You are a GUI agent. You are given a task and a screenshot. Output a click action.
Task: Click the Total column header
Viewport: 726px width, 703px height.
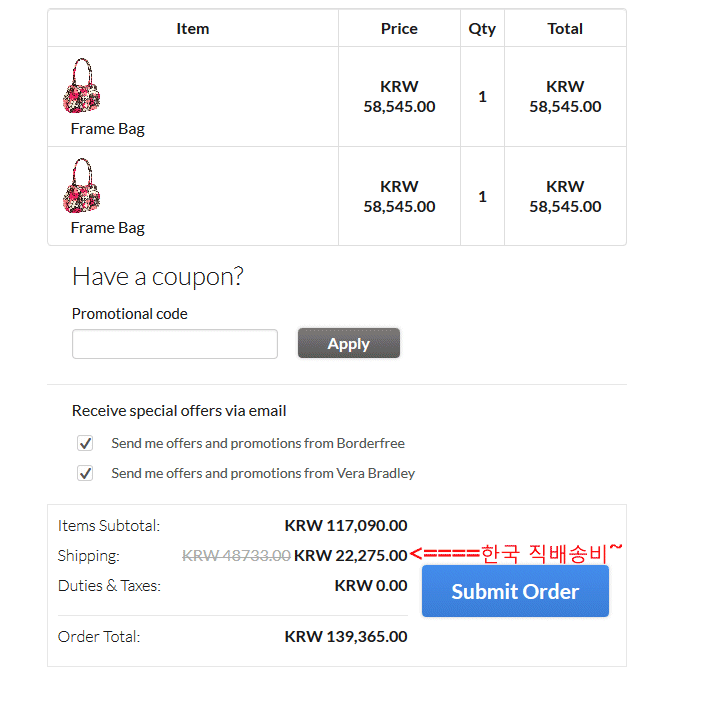[565, 29]
